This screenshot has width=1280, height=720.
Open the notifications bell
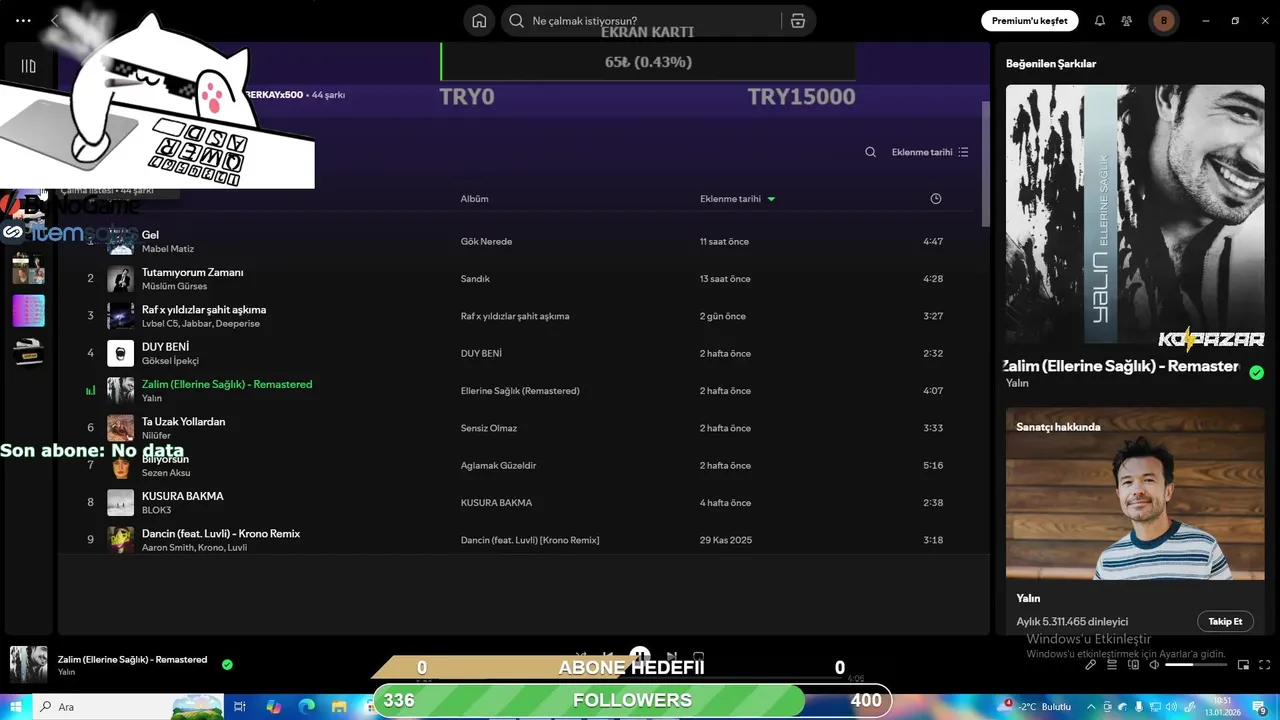(1100, 21)
